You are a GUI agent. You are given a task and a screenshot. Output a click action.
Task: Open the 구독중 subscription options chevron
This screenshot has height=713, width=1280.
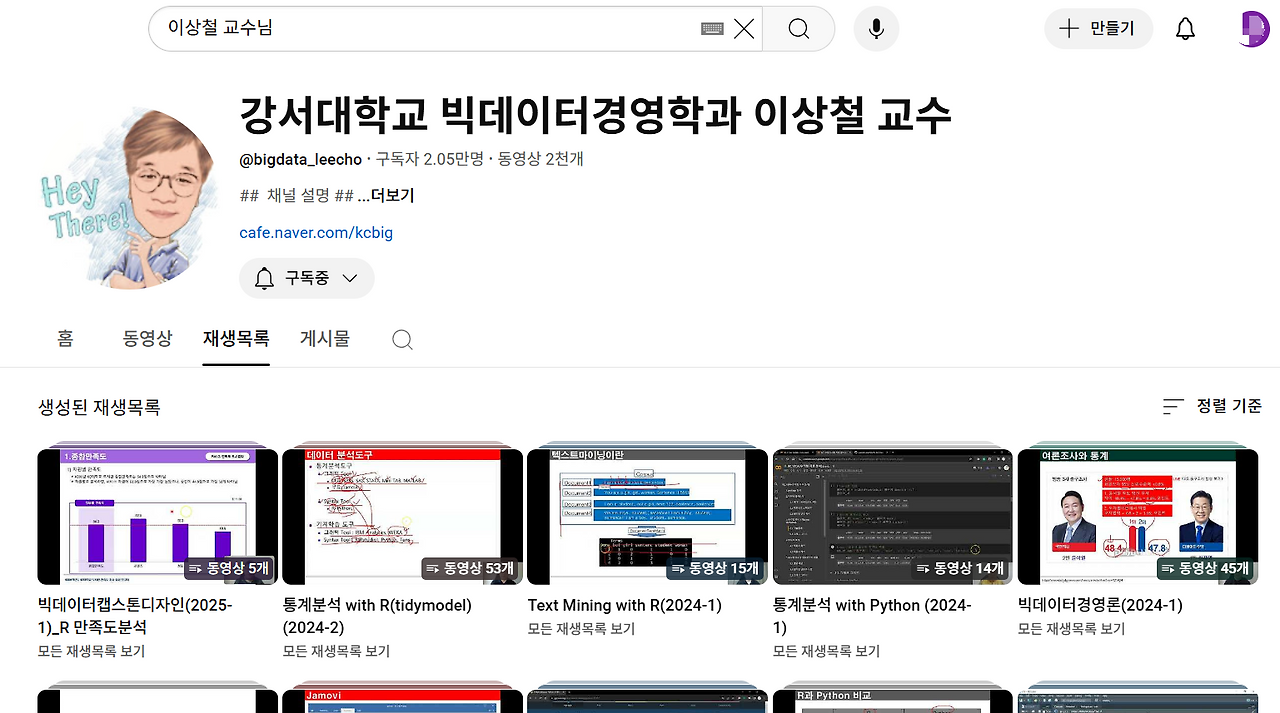pos(352,278)
